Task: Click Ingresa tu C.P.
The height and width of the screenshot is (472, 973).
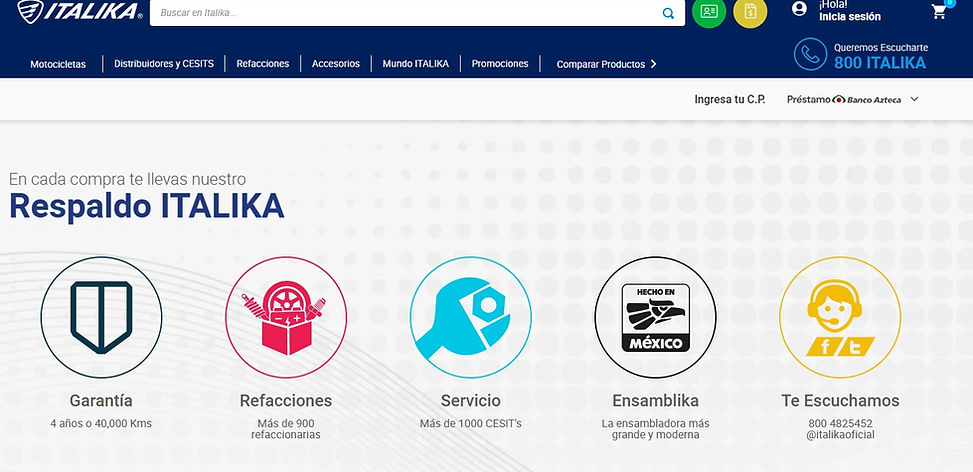Action: (x=730, y=99)
